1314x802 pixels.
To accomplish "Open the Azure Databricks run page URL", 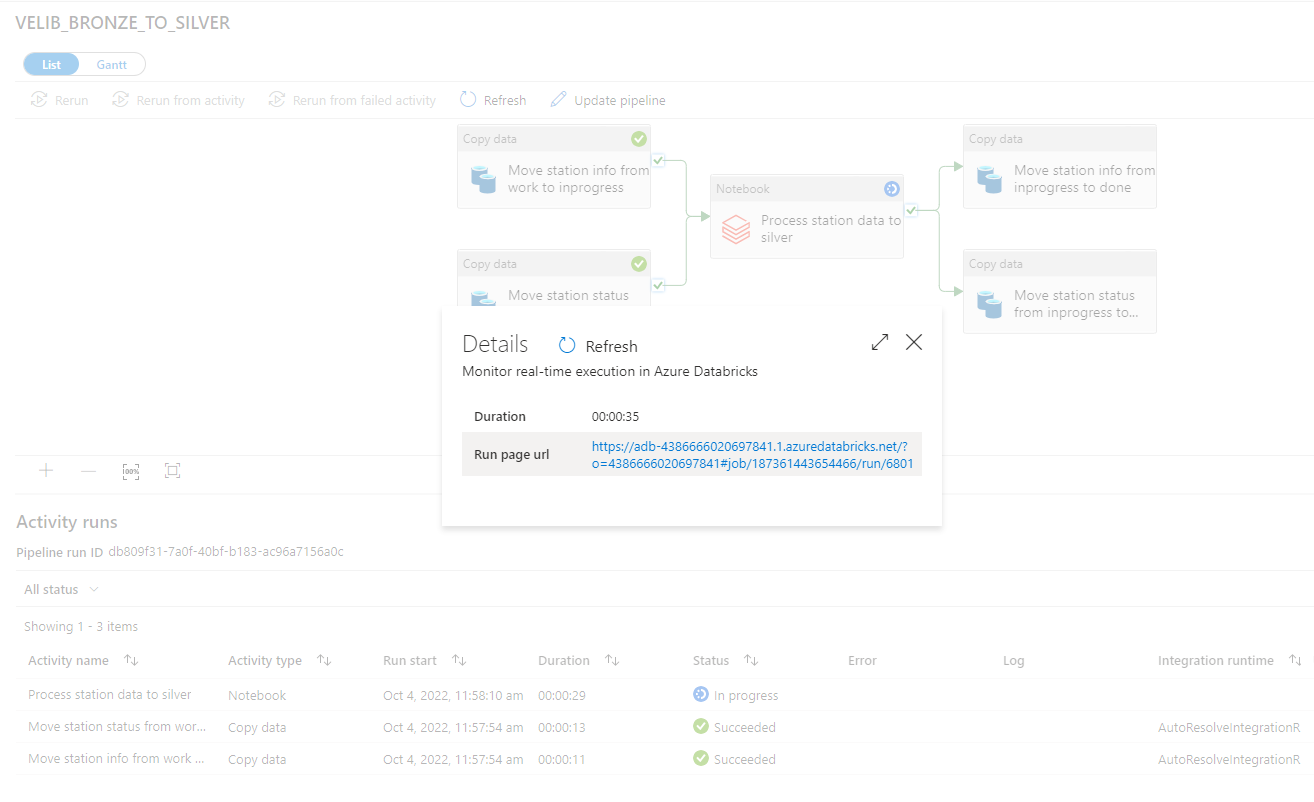I will (x=750, y=455).
